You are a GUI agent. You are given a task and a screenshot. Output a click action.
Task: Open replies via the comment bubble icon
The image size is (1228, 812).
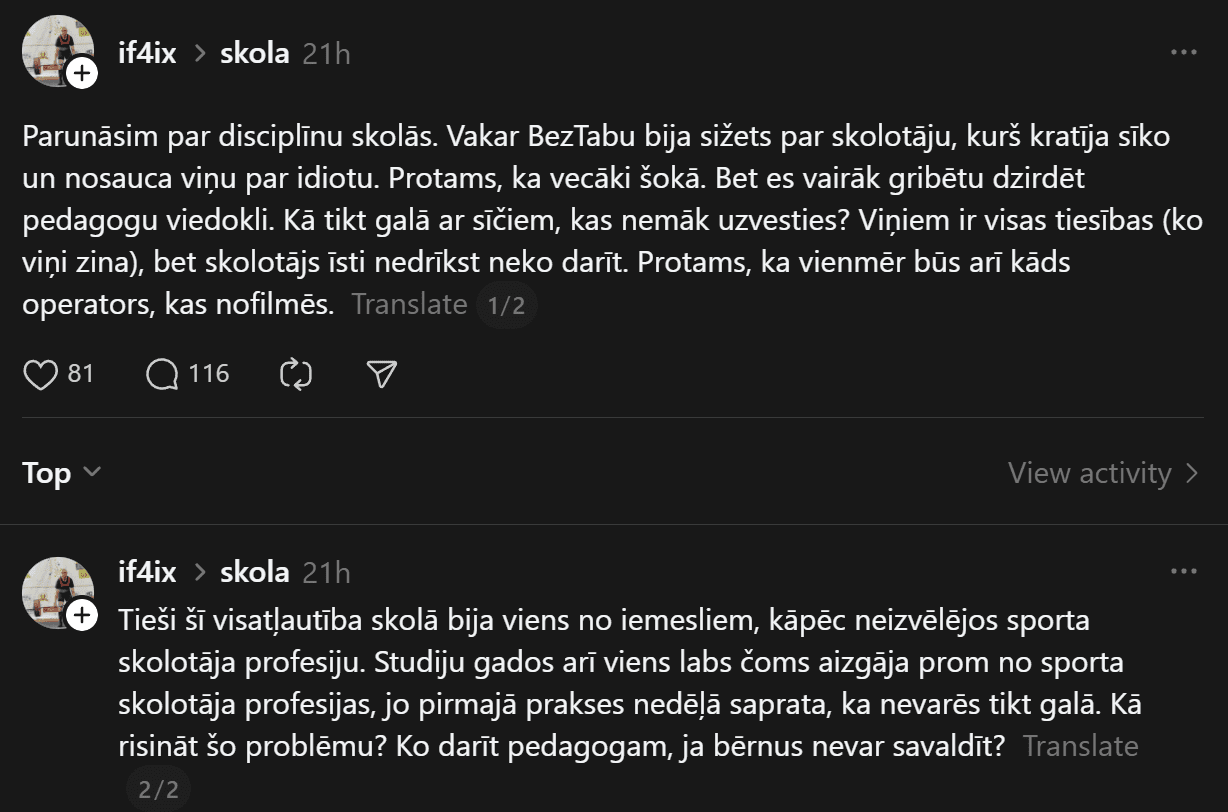coord(162,375)
